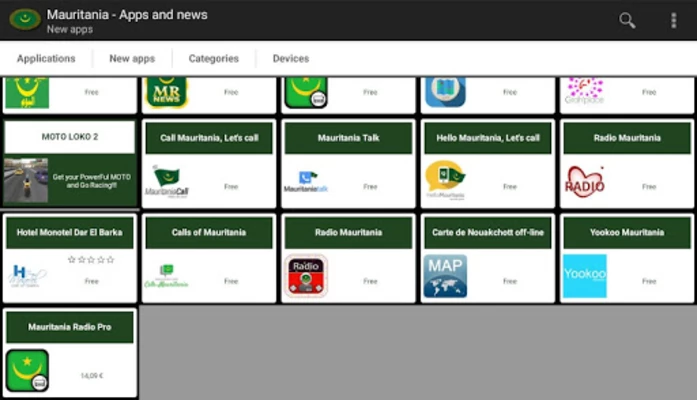The width and height of the screenshot is (697, 400).
Task: Select the Mauritania Radio Pro flag icon
Action: pyautogui.click(x=27, y=370)
